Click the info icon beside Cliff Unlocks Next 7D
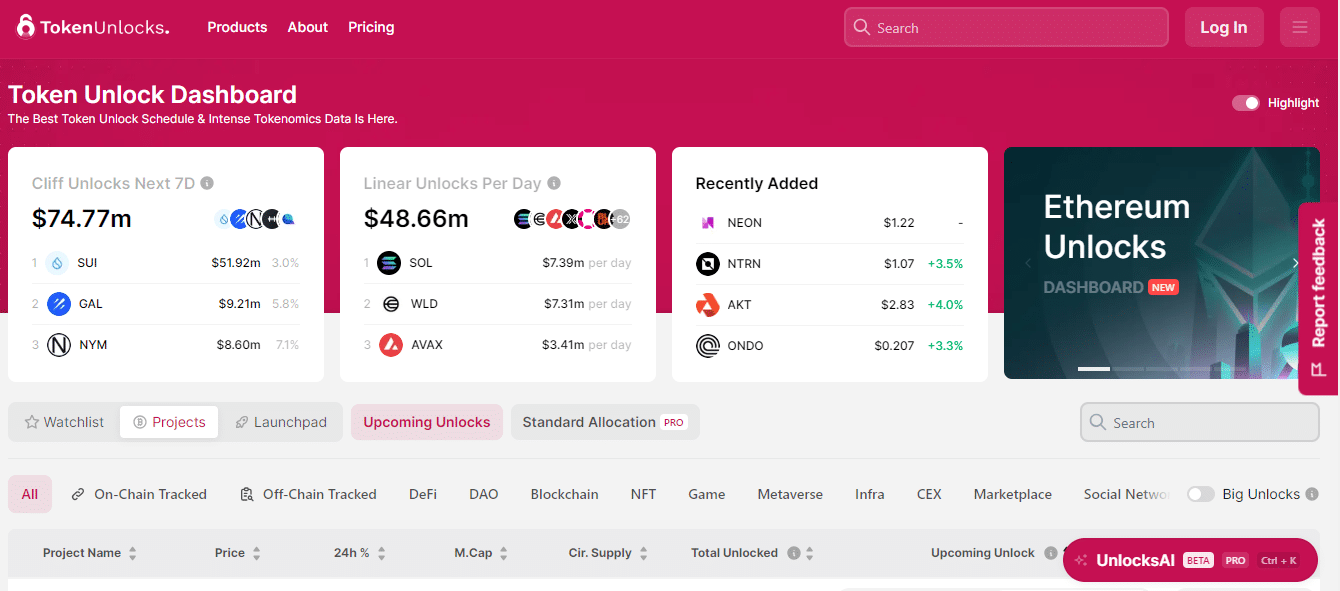The width and height of the screenshot is (1340, 591). [207, 184]
